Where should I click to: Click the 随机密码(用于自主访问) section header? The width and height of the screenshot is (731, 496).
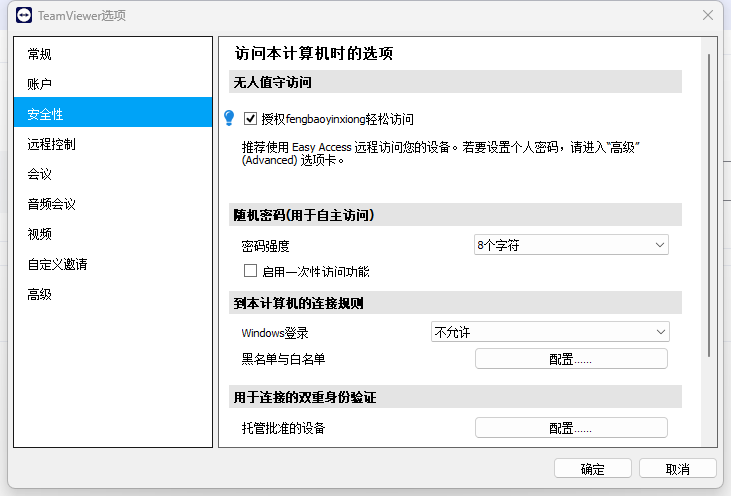click(x=455, y=215)
